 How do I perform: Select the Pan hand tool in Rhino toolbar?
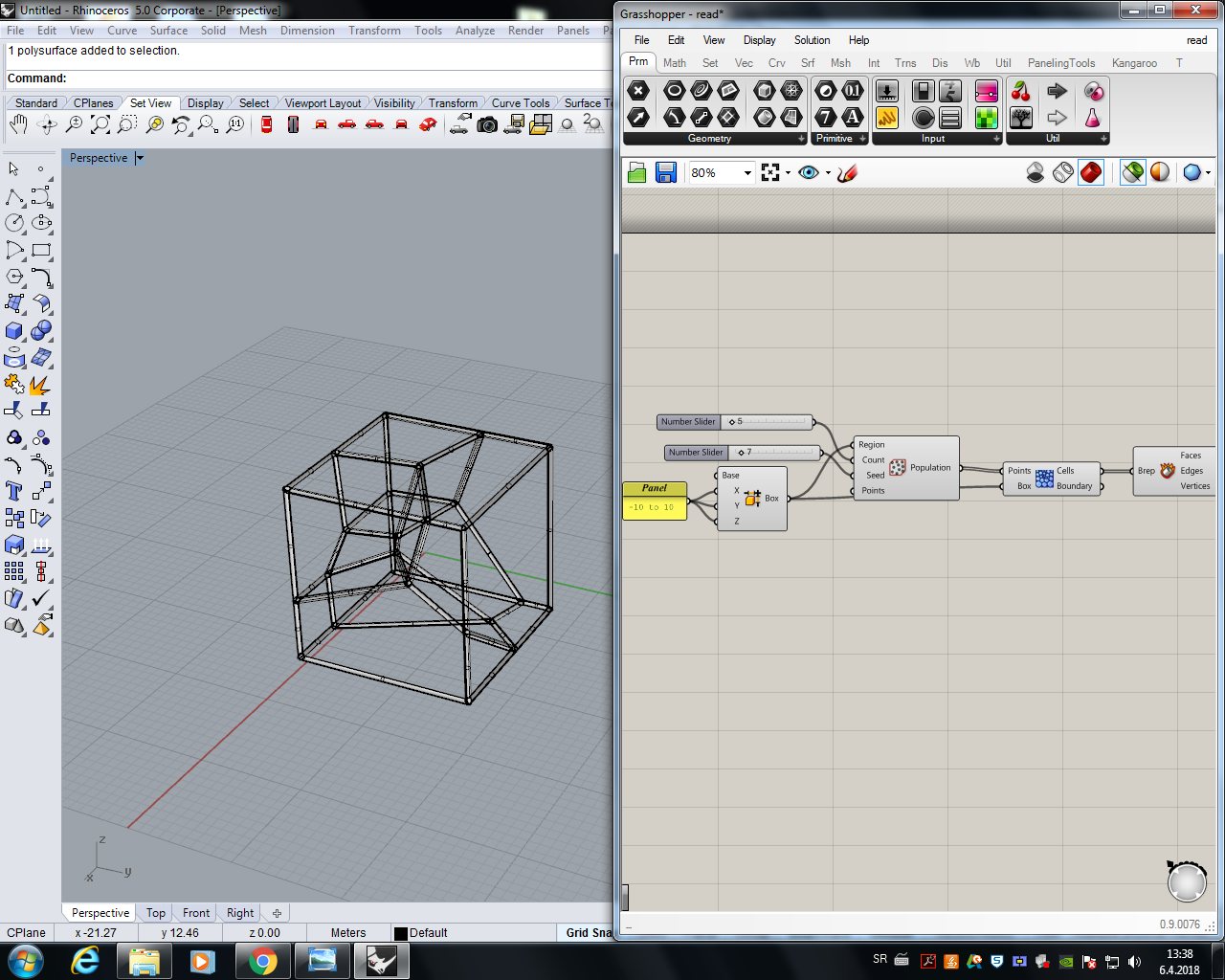[x=18, y=124]
